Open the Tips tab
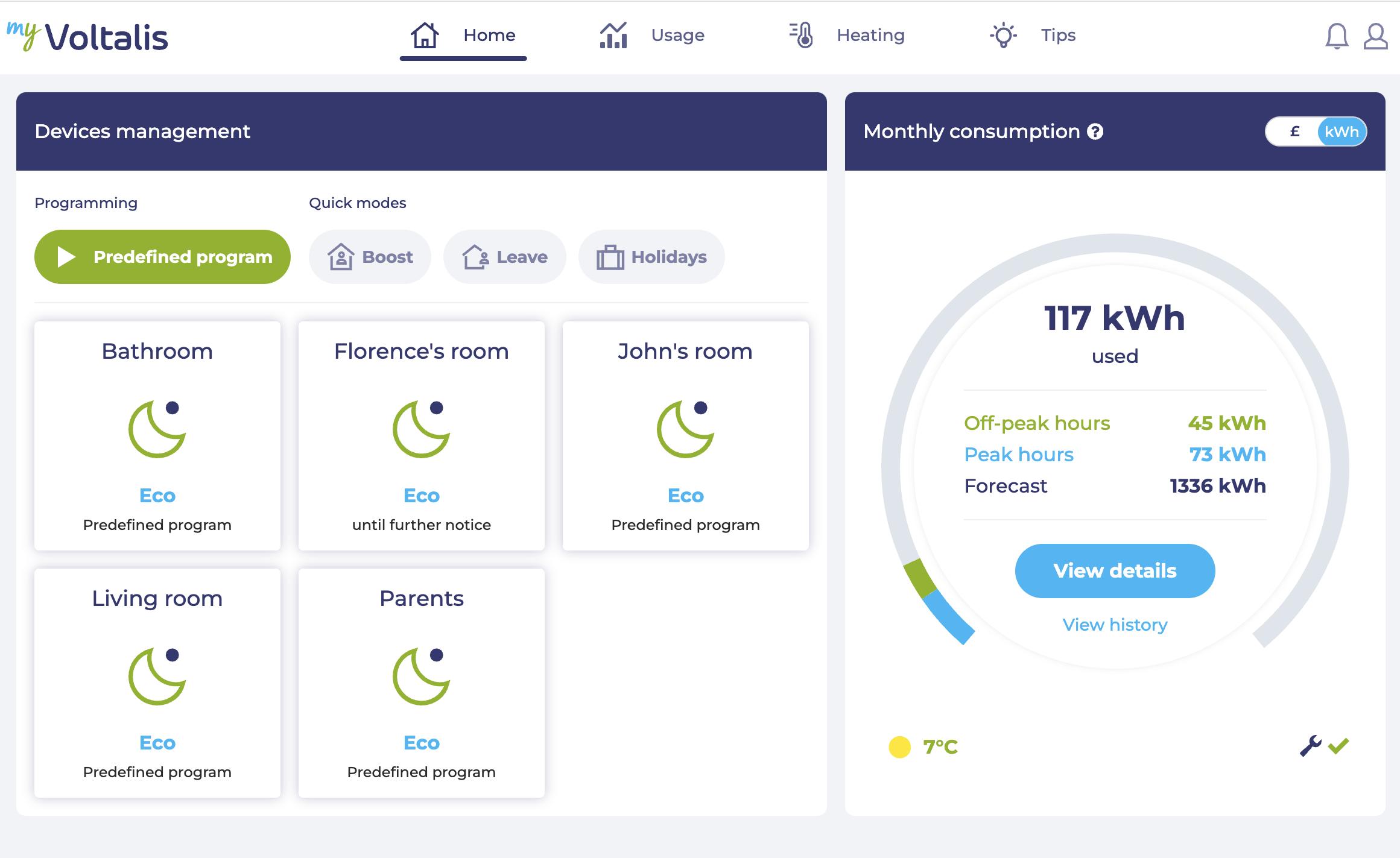 tap(1033, 35)
